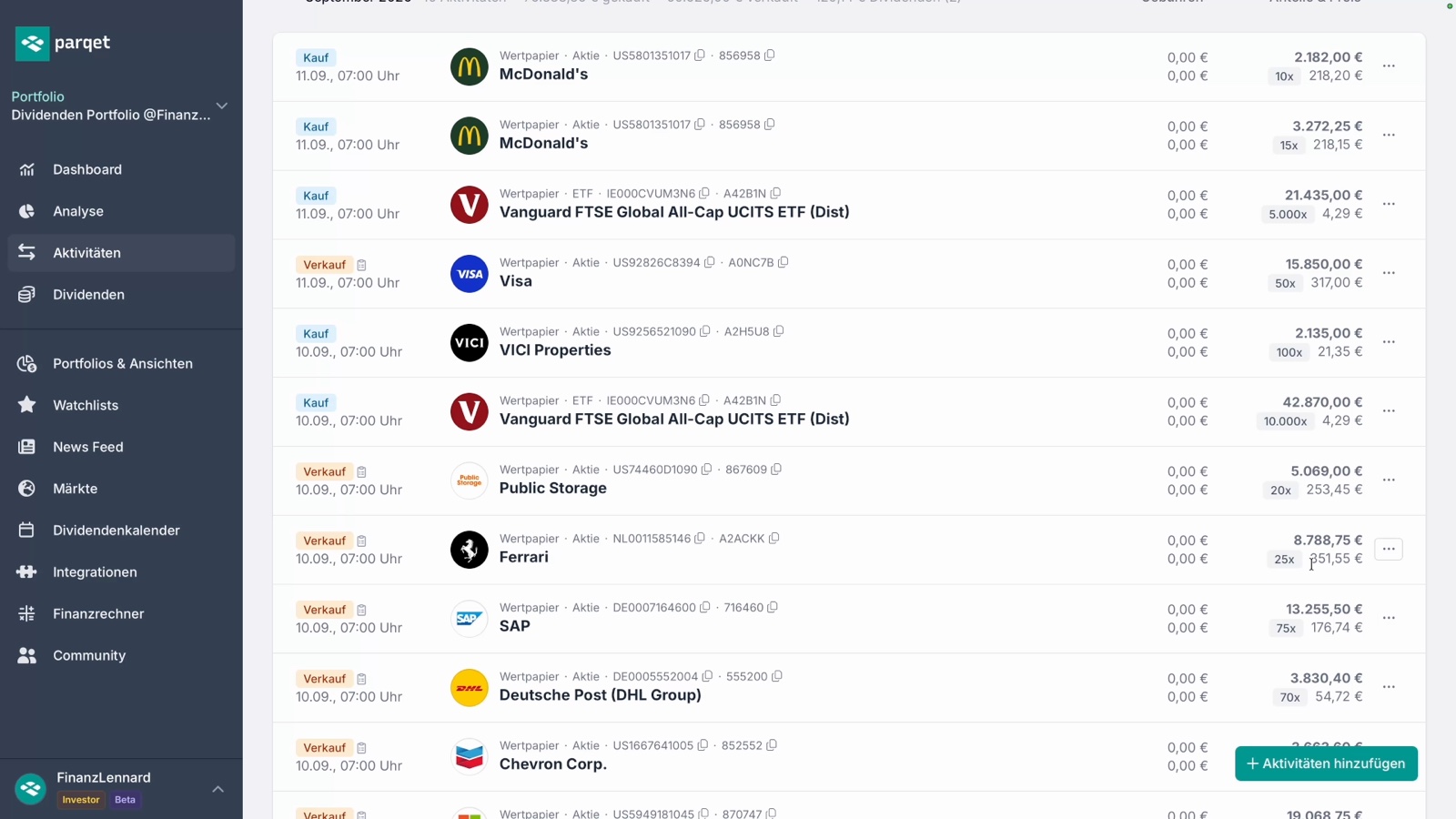Viewport: 1456px width, 819px height.
Task: Open Public Storage security link
Action: point(553,489)
